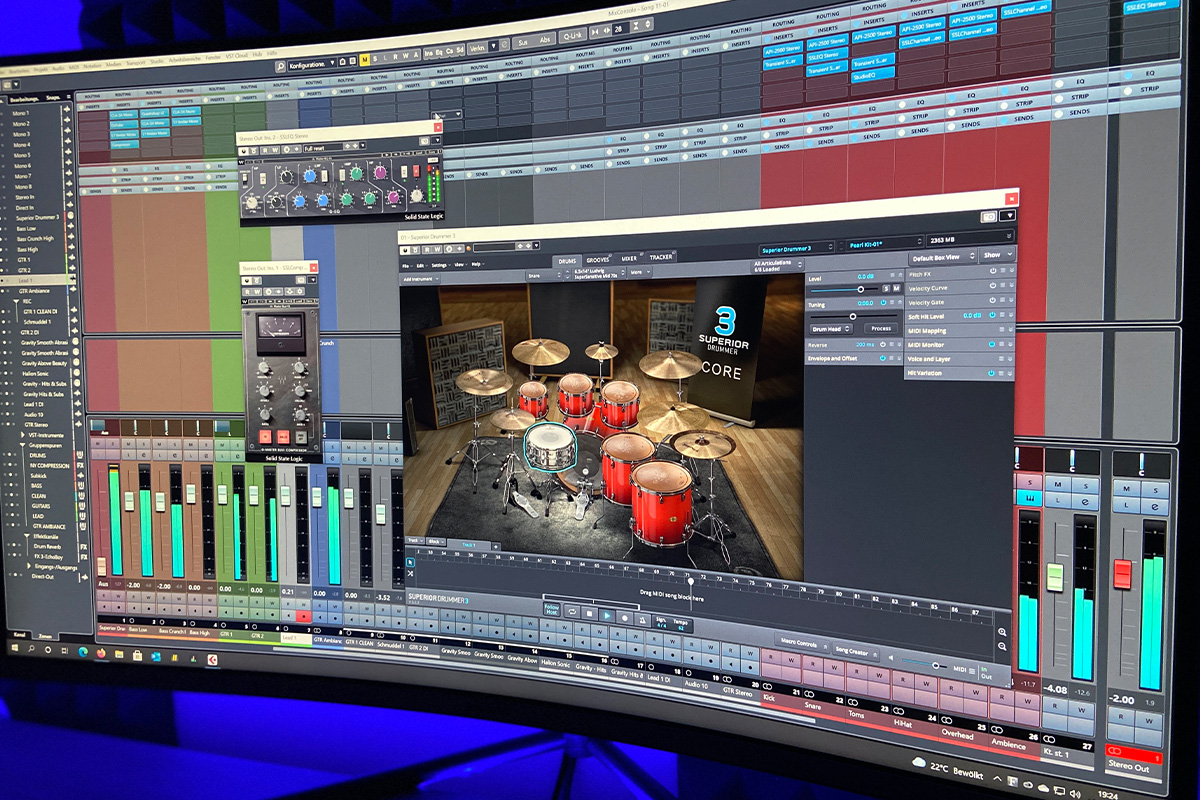Open the Konfigurationen dropdown in MixConsole
The image size is (1200, 800).
pos(312,64)
